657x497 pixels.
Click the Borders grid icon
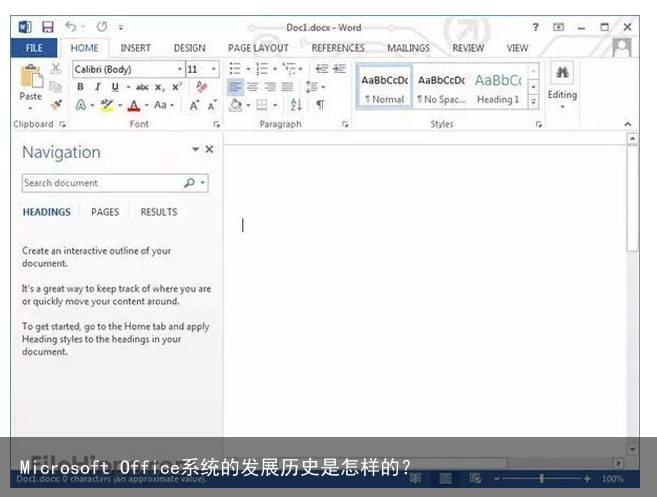coord(262,105)
